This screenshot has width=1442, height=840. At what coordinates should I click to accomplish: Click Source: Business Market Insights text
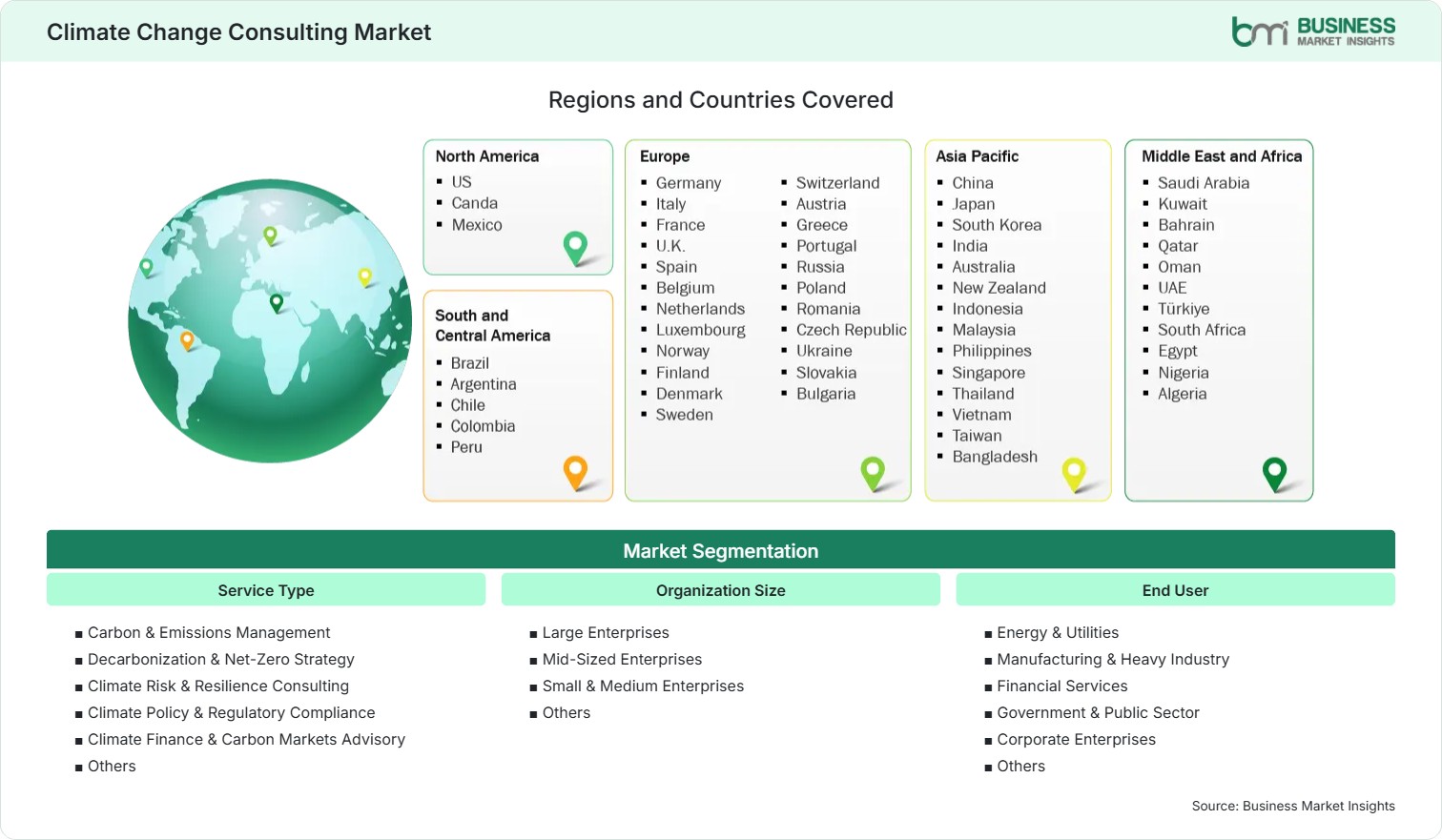1293,806
